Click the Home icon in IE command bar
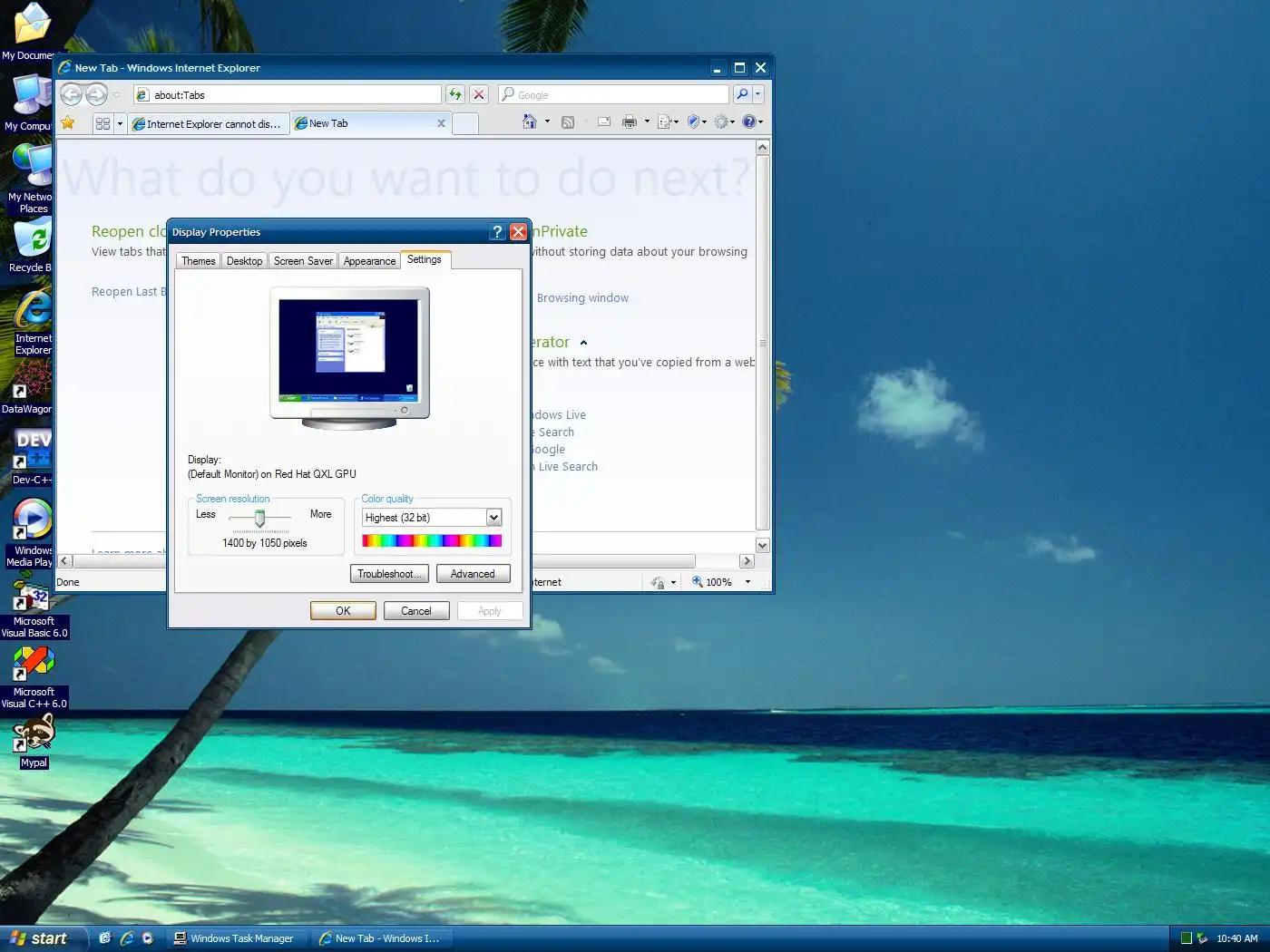 coord(530,121)
